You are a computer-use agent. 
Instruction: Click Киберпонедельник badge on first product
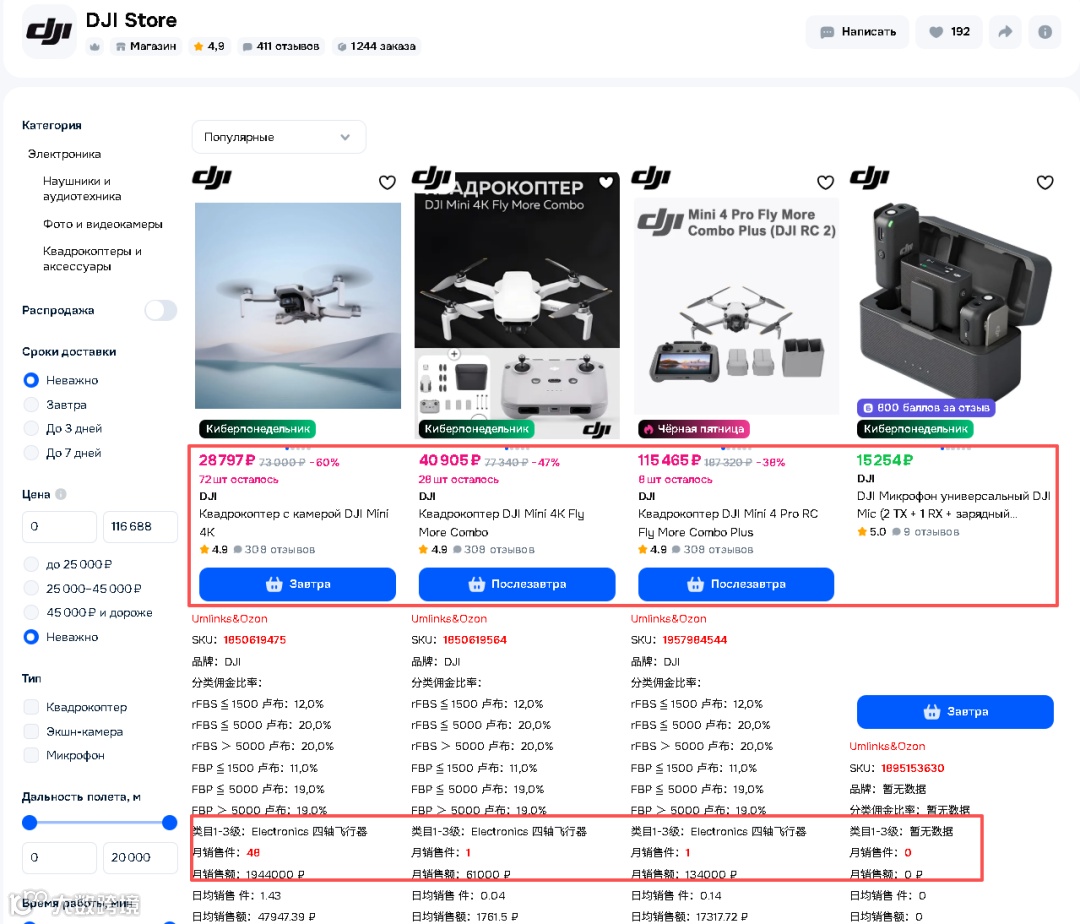(258, 429)
